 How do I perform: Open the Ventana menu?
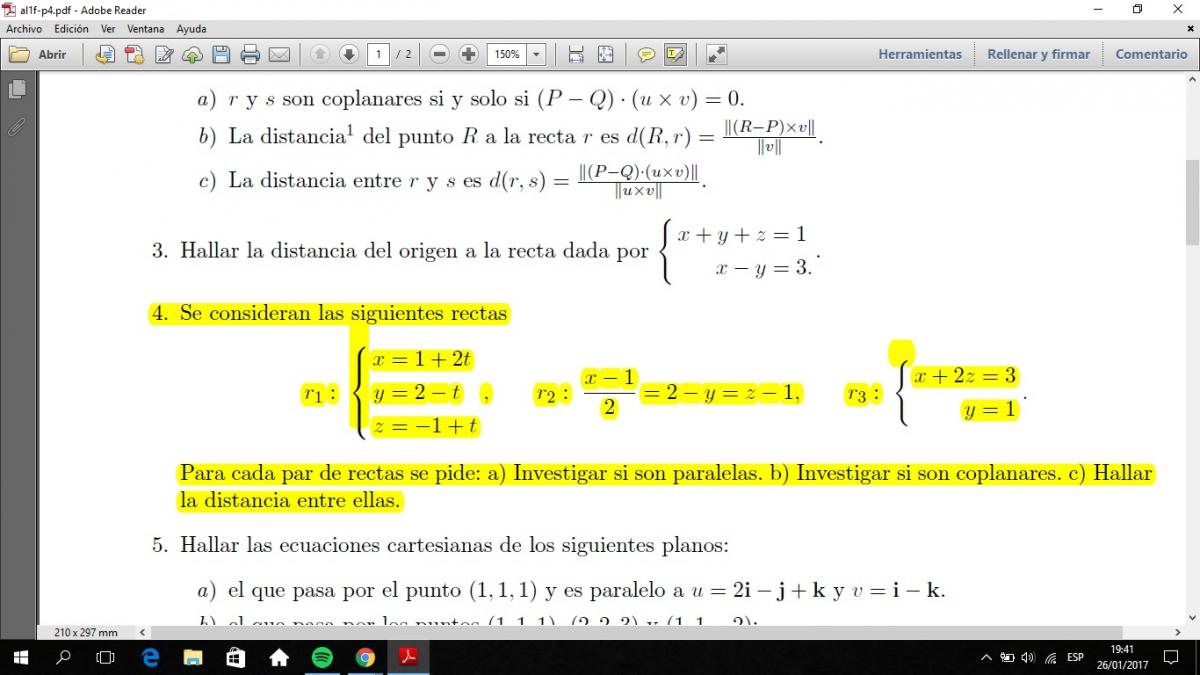145,29
